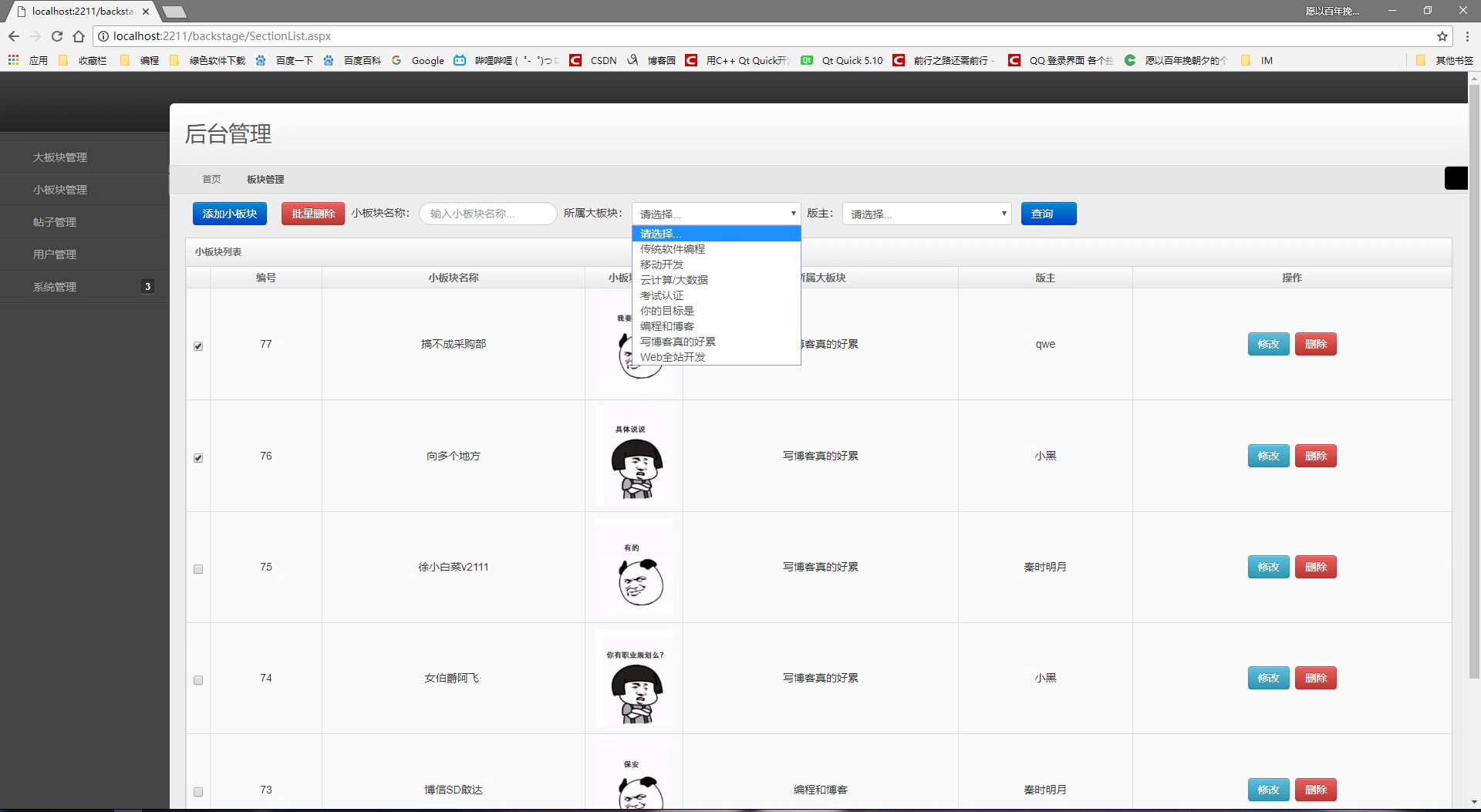Open the Apps grid bookmark
The height and width of the screenshot is (812, 1481).
28,60
